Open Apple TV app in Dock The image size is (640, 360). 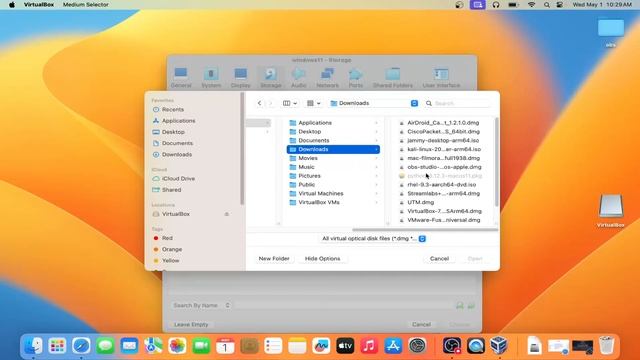(345, 346)
